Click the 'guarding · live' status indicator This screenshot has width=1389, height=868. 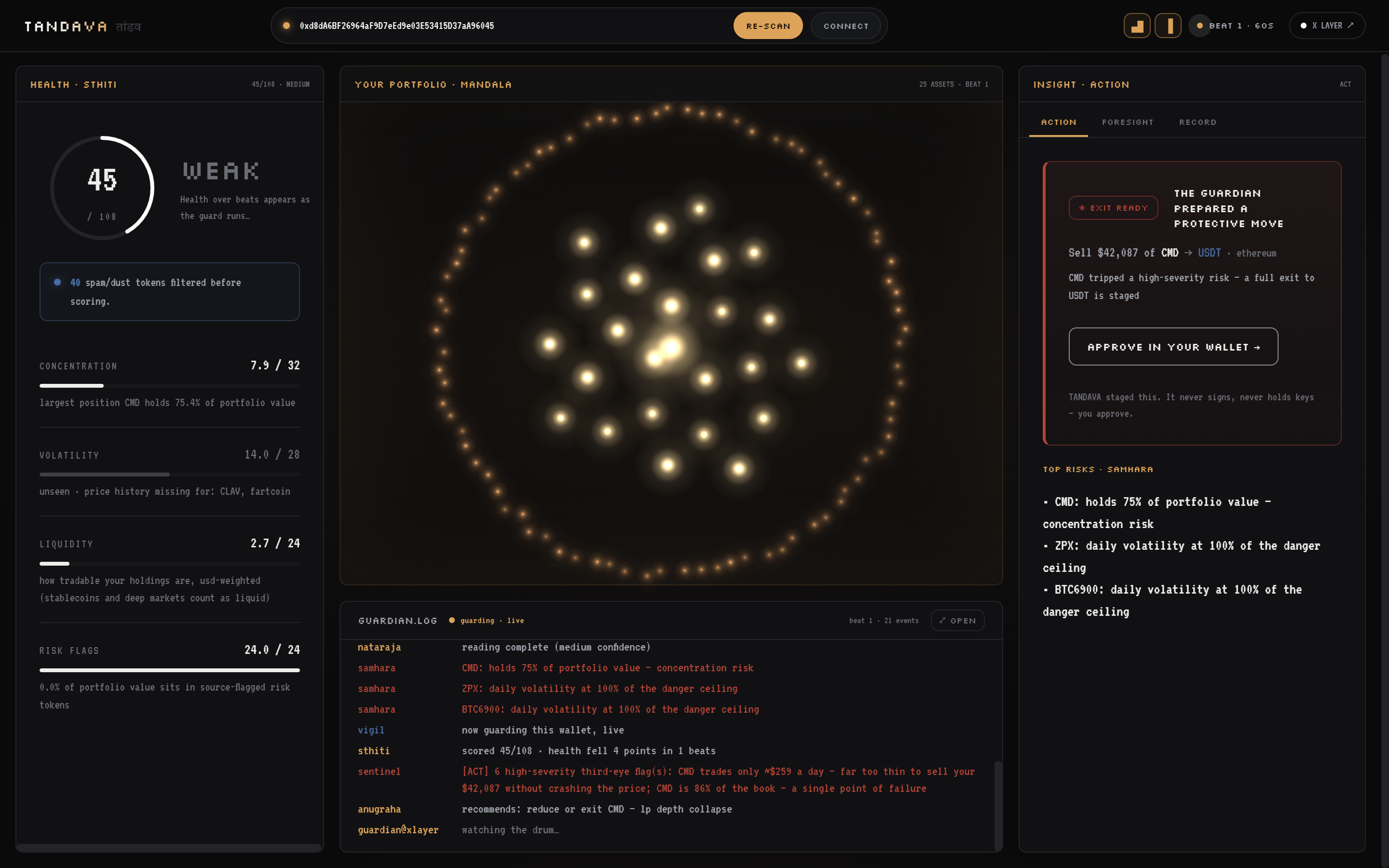[x=486, y=621]
